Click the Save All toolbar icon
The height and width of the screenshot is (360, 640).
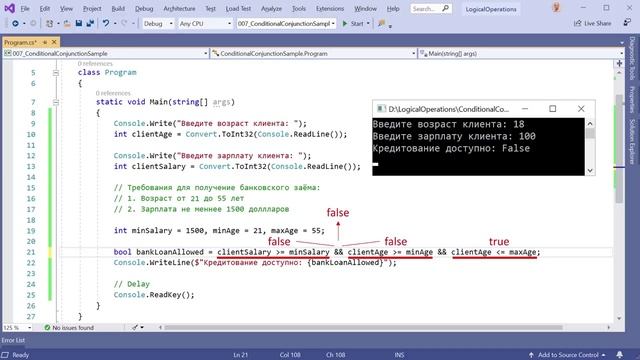[x=90, y=24]
